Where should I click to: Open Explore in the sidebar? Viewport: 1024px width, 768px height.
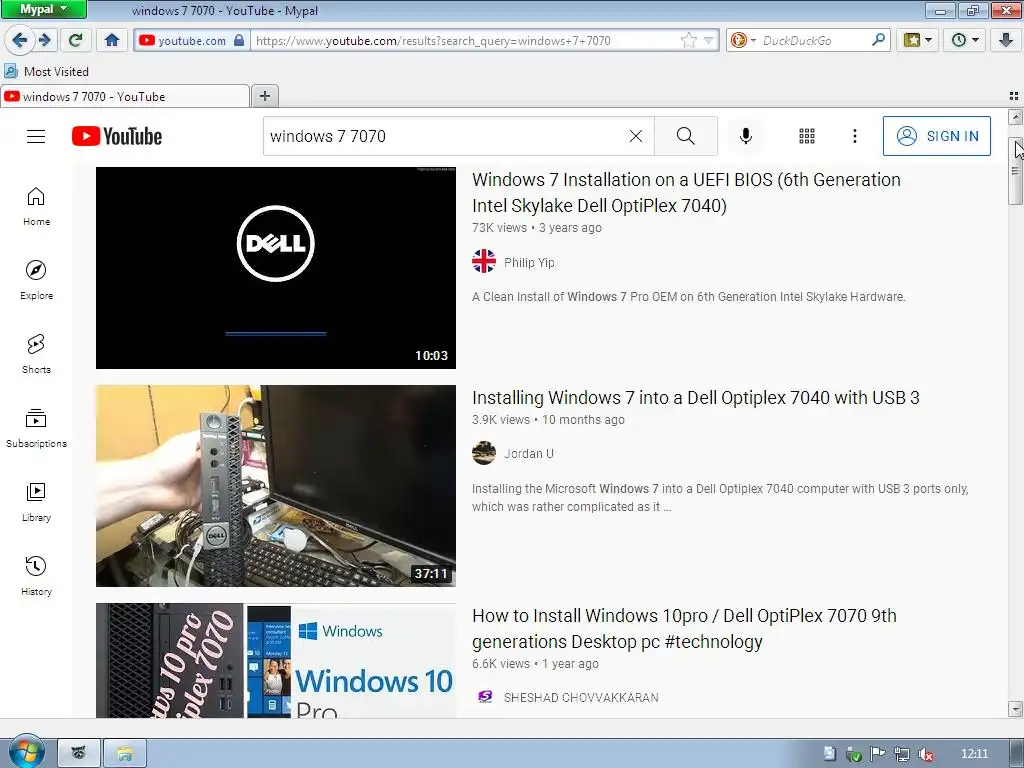[36, 280]
